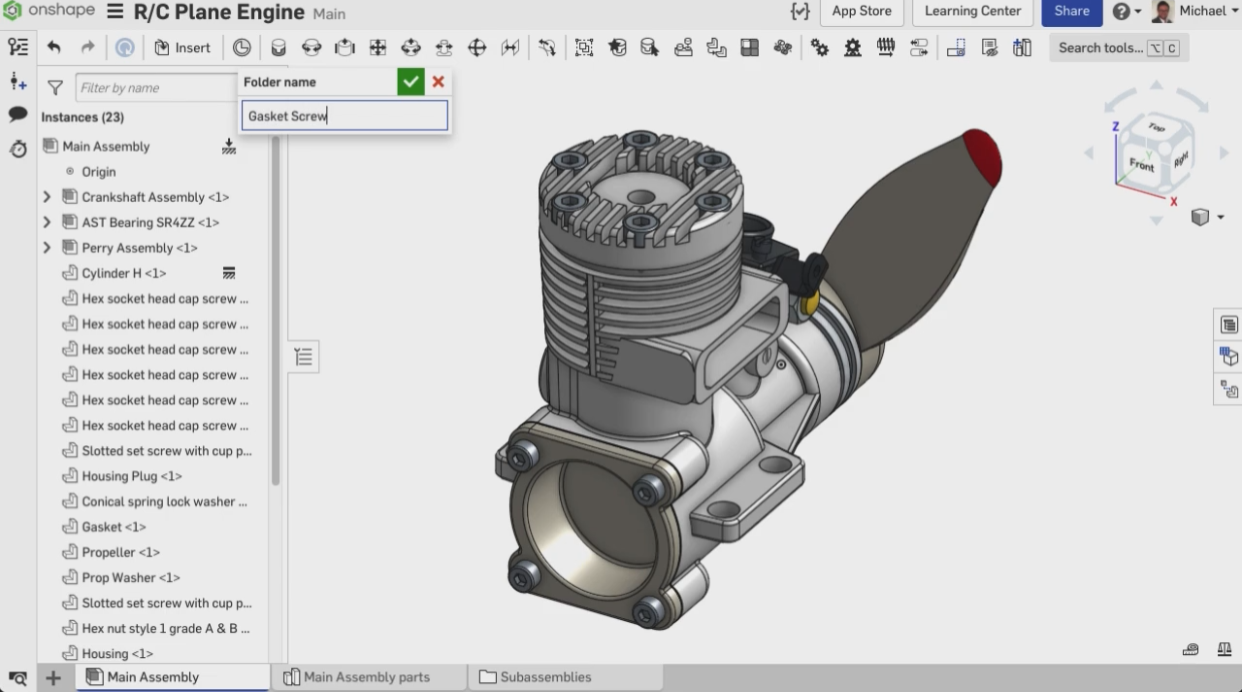Viewport: 1245px width, 695px height.
Task: Open the Add custom features braces icon
Action: click(x=799, y=11)
